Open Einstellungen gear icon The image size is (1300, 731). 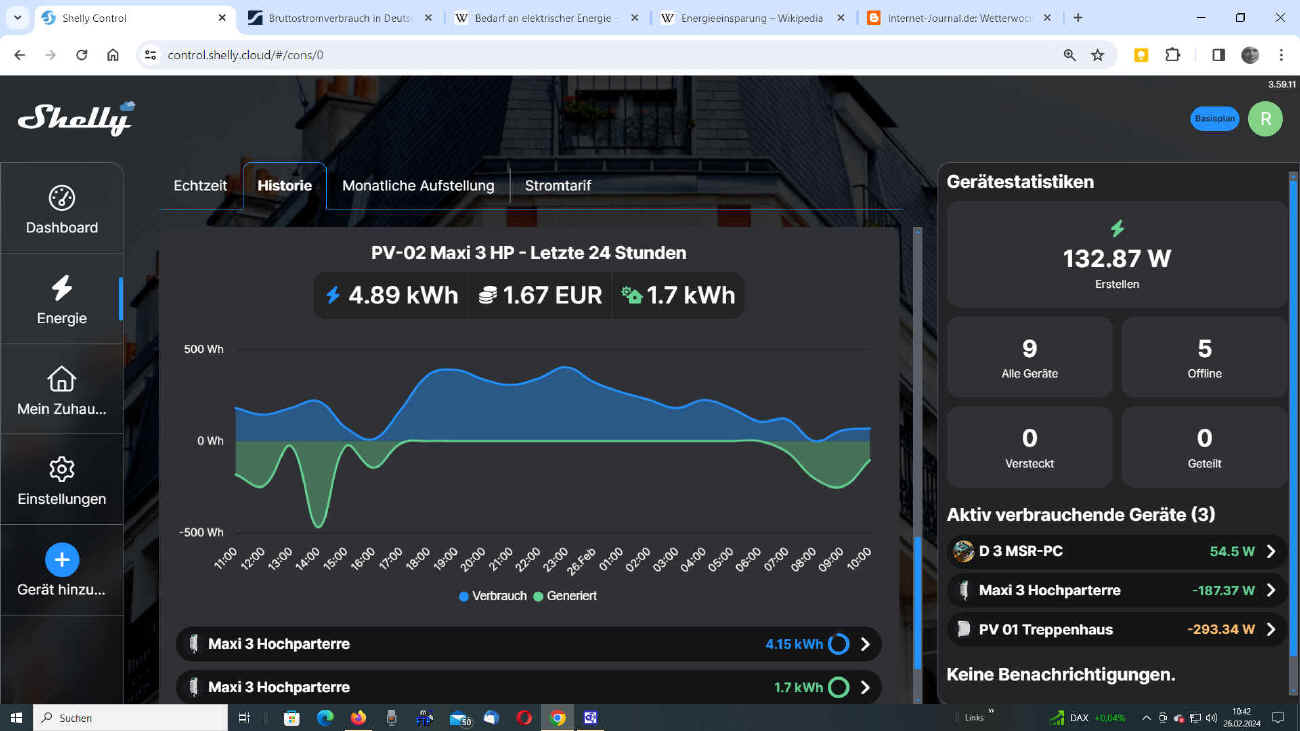click(62, 469)
